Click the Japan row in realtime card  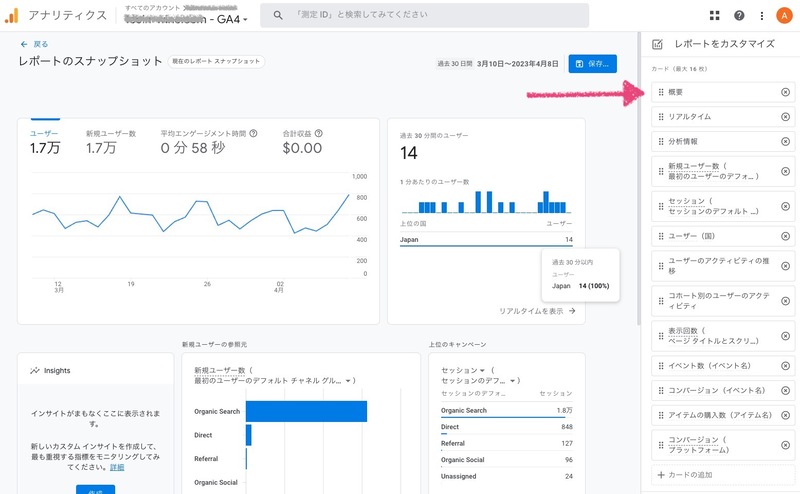coord(486,239)
